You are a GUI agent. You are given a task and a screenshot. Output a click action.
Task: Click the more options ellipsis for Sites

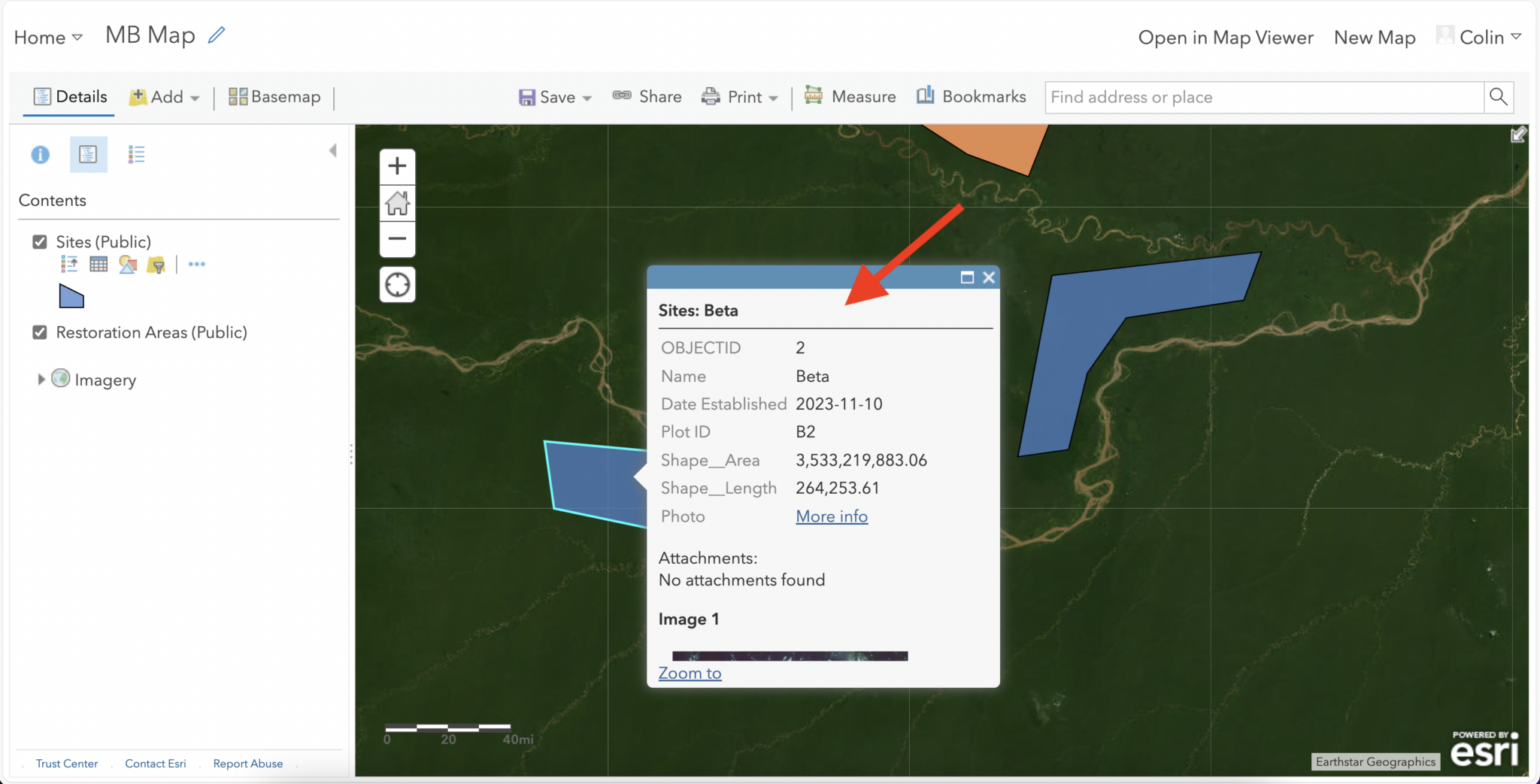196,264
